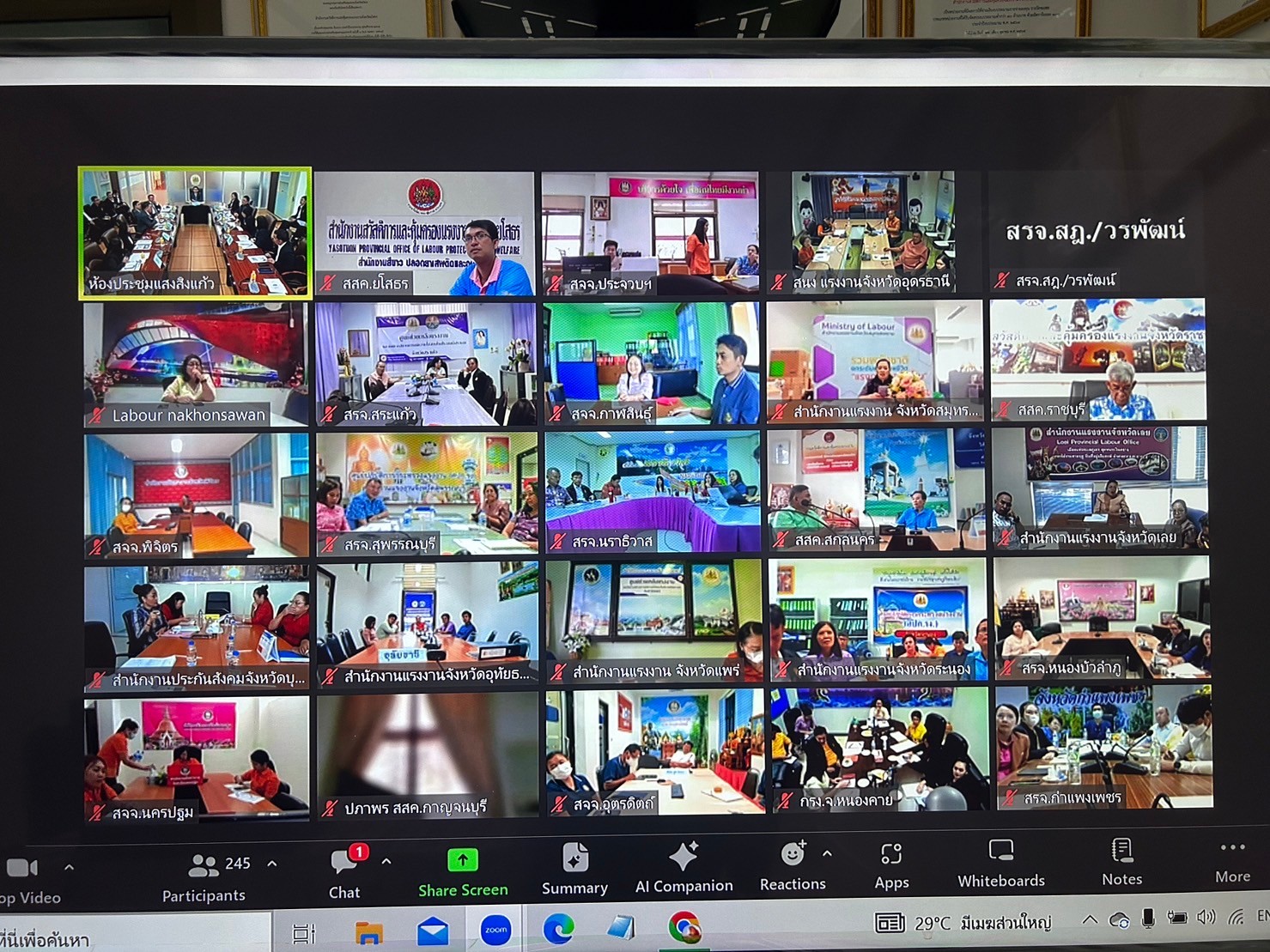Toggle the camera with the Video button
Viewport: 1270px width, 952px height.
pyautogui.click(x=24, y=879)
